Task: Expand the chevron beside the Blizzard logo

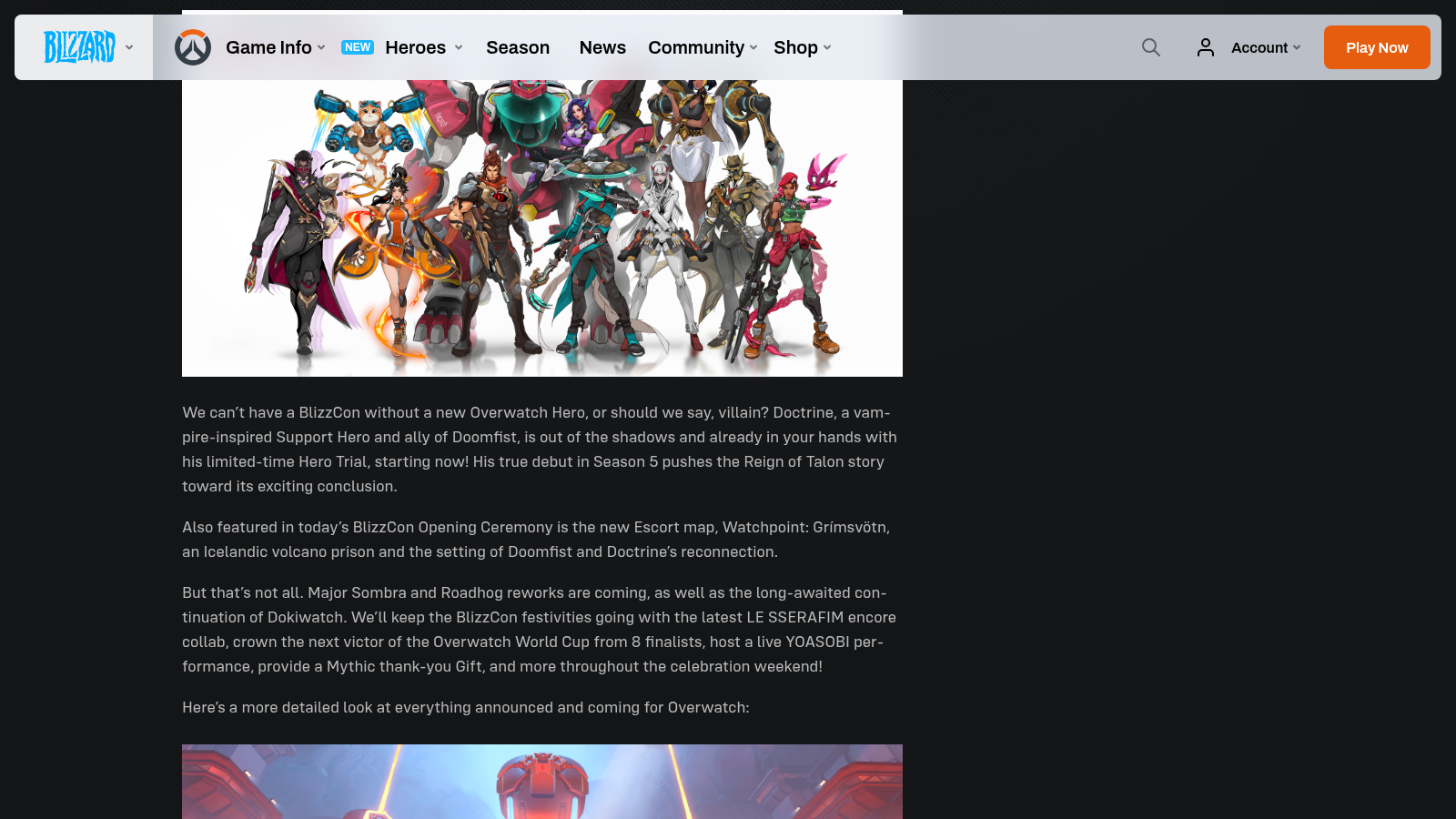Action: tap(129, 47)
